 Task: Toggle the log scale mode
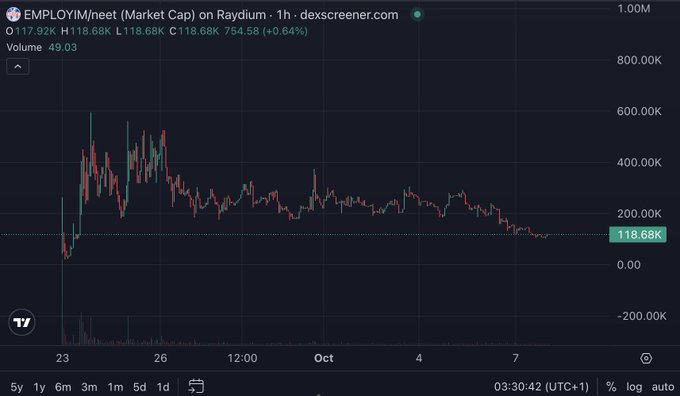tap(634, 386)
